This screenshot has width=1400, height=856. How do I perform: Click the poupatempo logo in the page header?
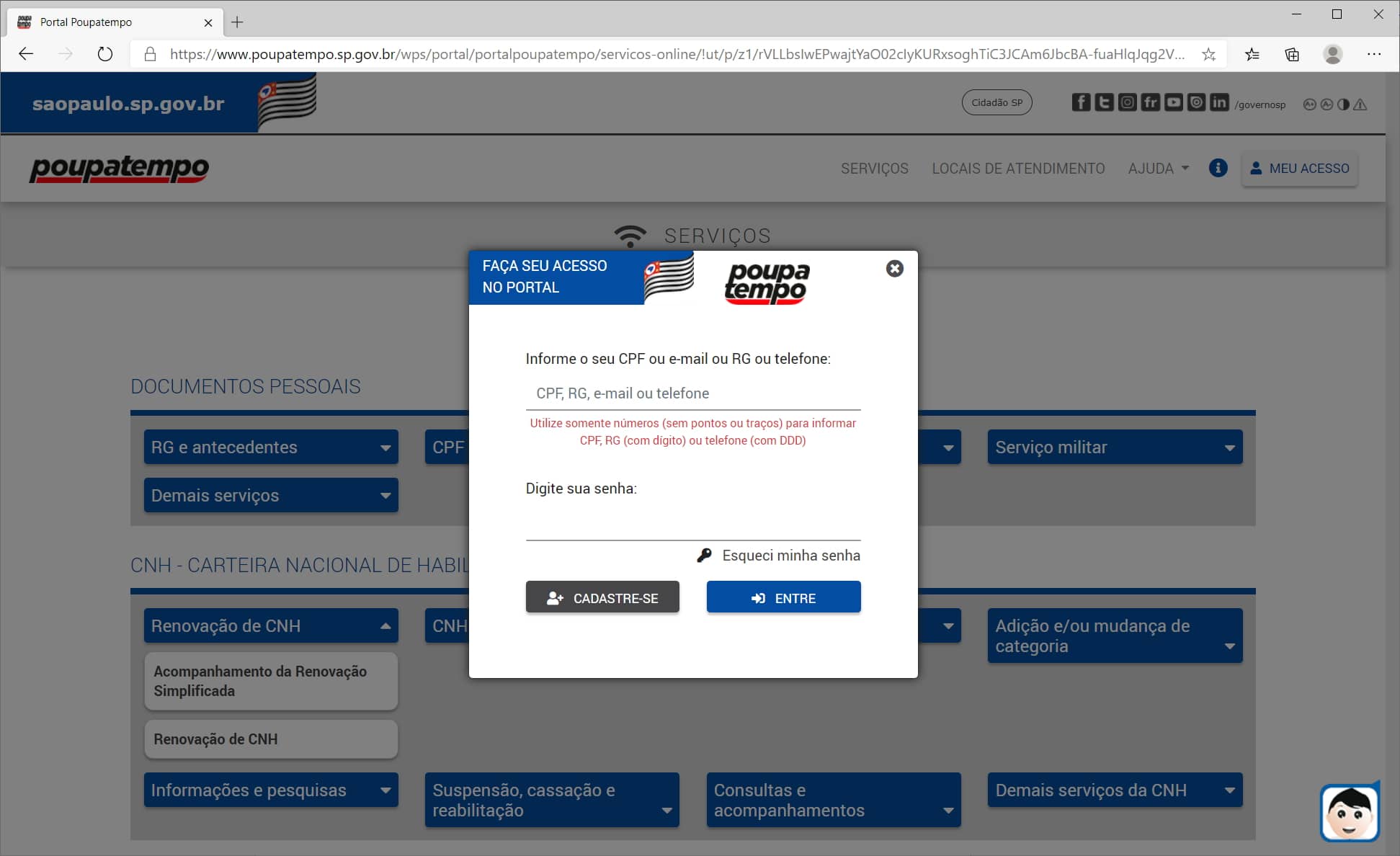(119, 169)
